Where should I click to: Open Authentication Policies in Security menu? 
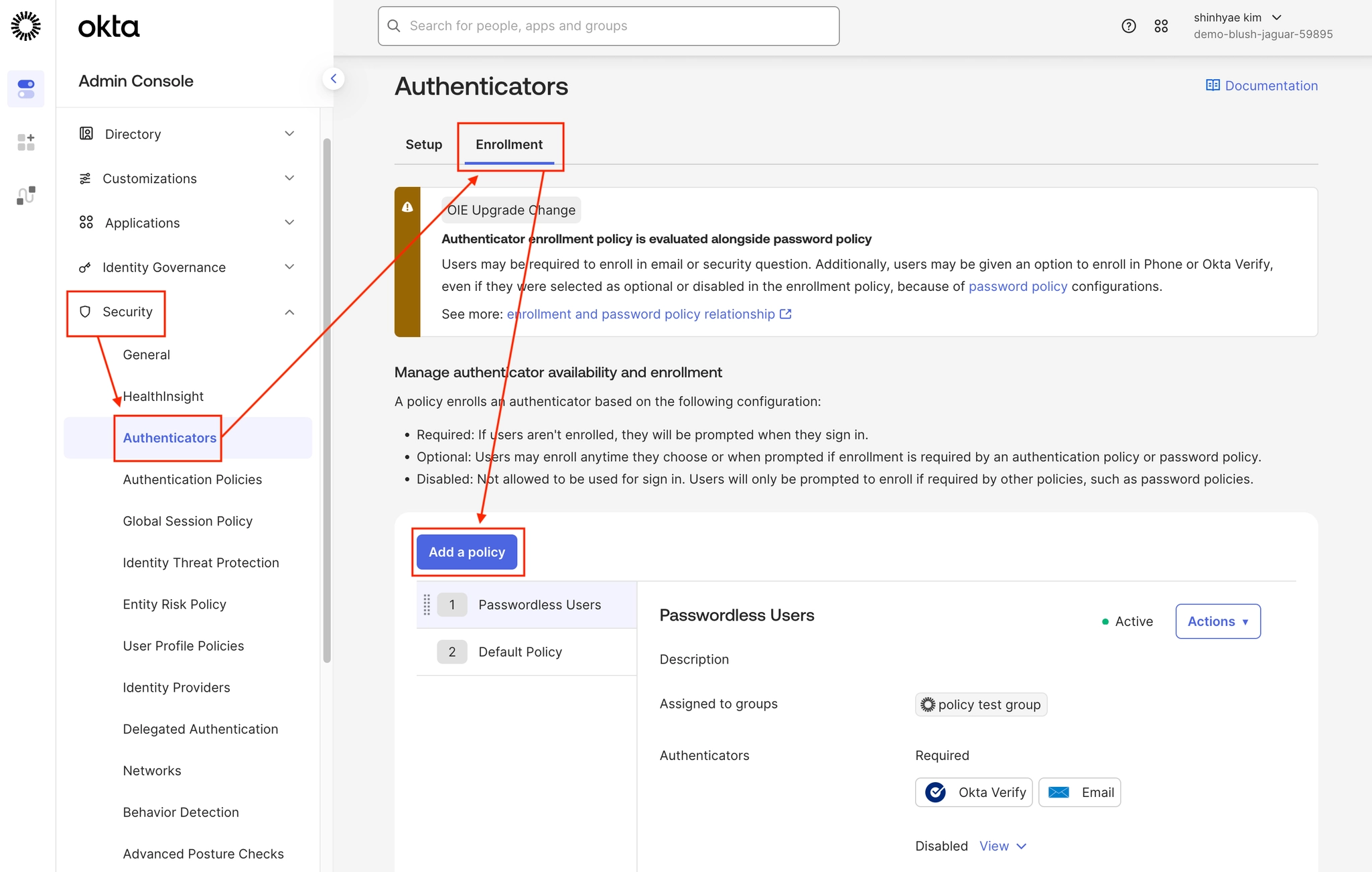pyautogui.click(x=192, y=479)
